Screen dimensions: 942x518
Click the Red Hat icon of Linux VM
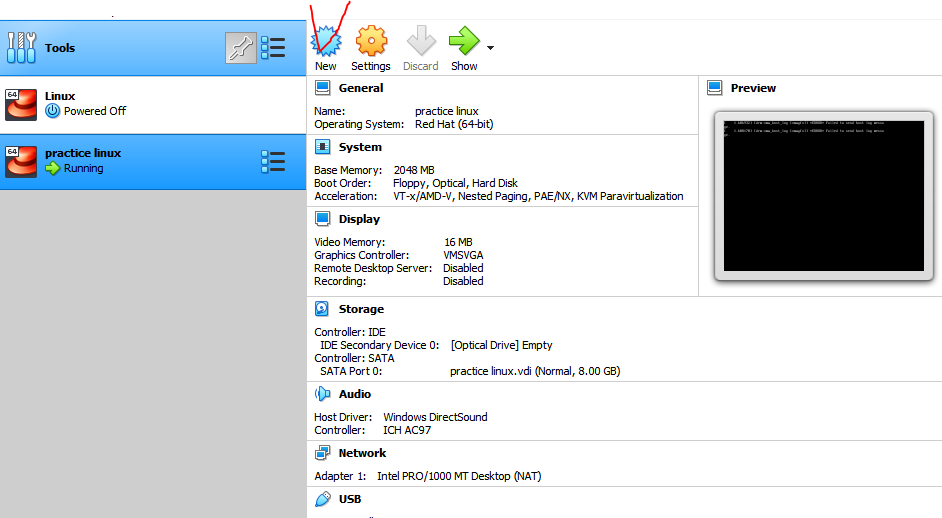point(21,105)
